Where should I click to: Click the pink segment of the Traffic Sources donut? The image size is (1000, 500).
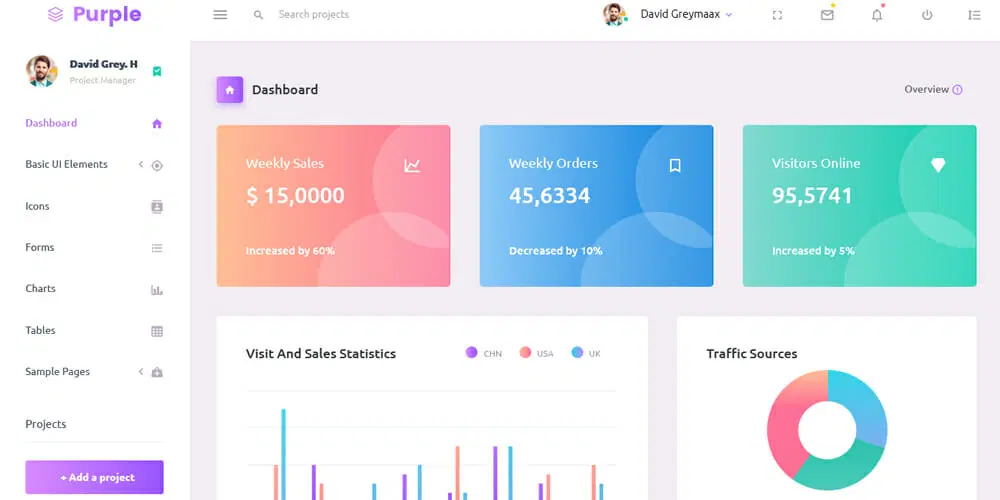(783, 426)
